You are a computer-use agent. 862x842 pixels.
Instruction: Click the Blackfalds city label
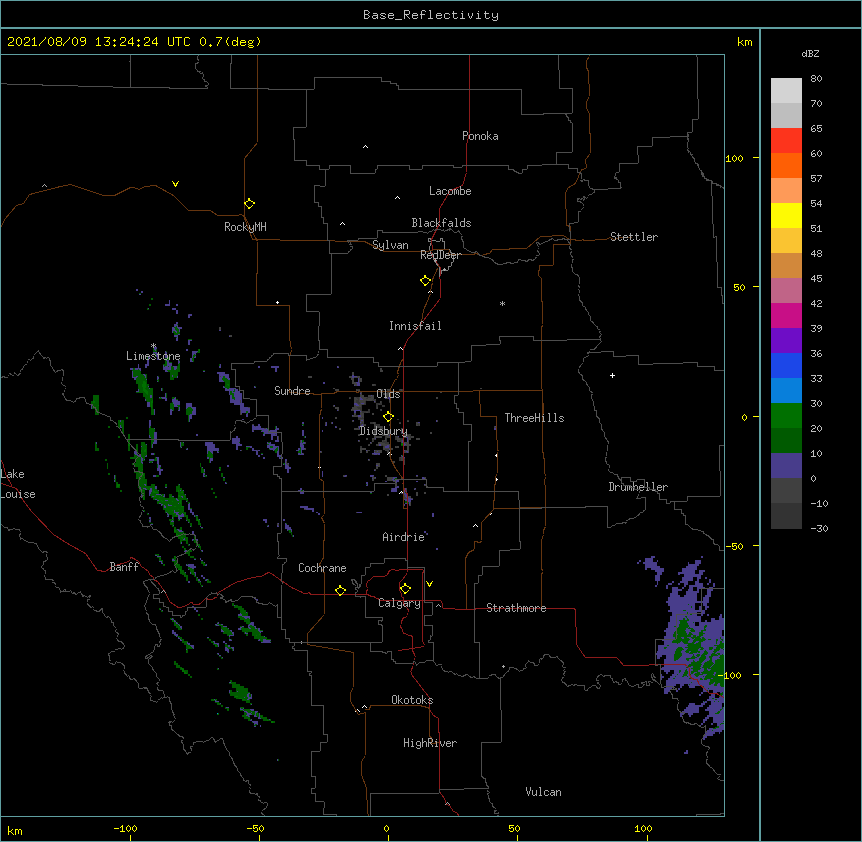pos(441,223)
